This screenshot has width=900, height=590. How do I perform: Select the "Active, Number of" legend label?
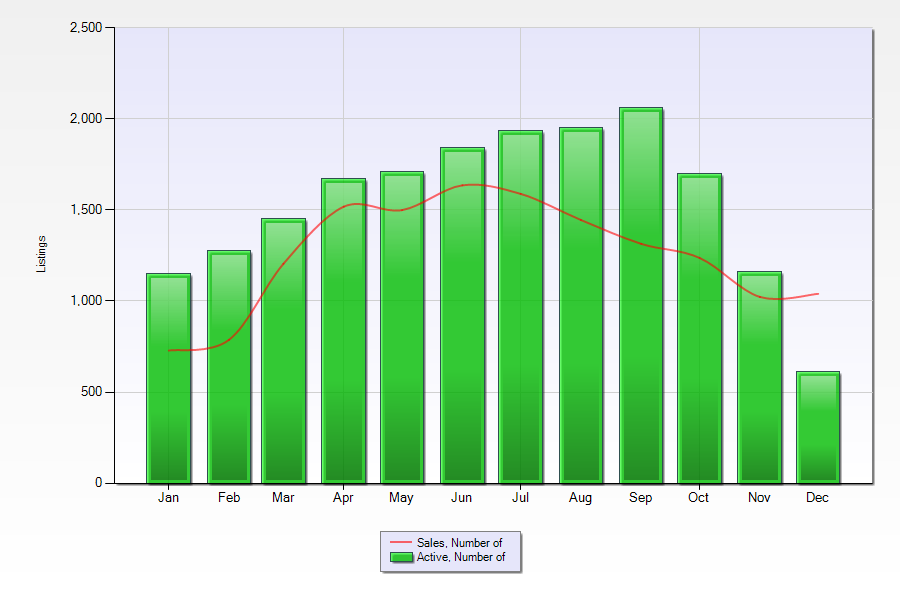coord(461,557)
